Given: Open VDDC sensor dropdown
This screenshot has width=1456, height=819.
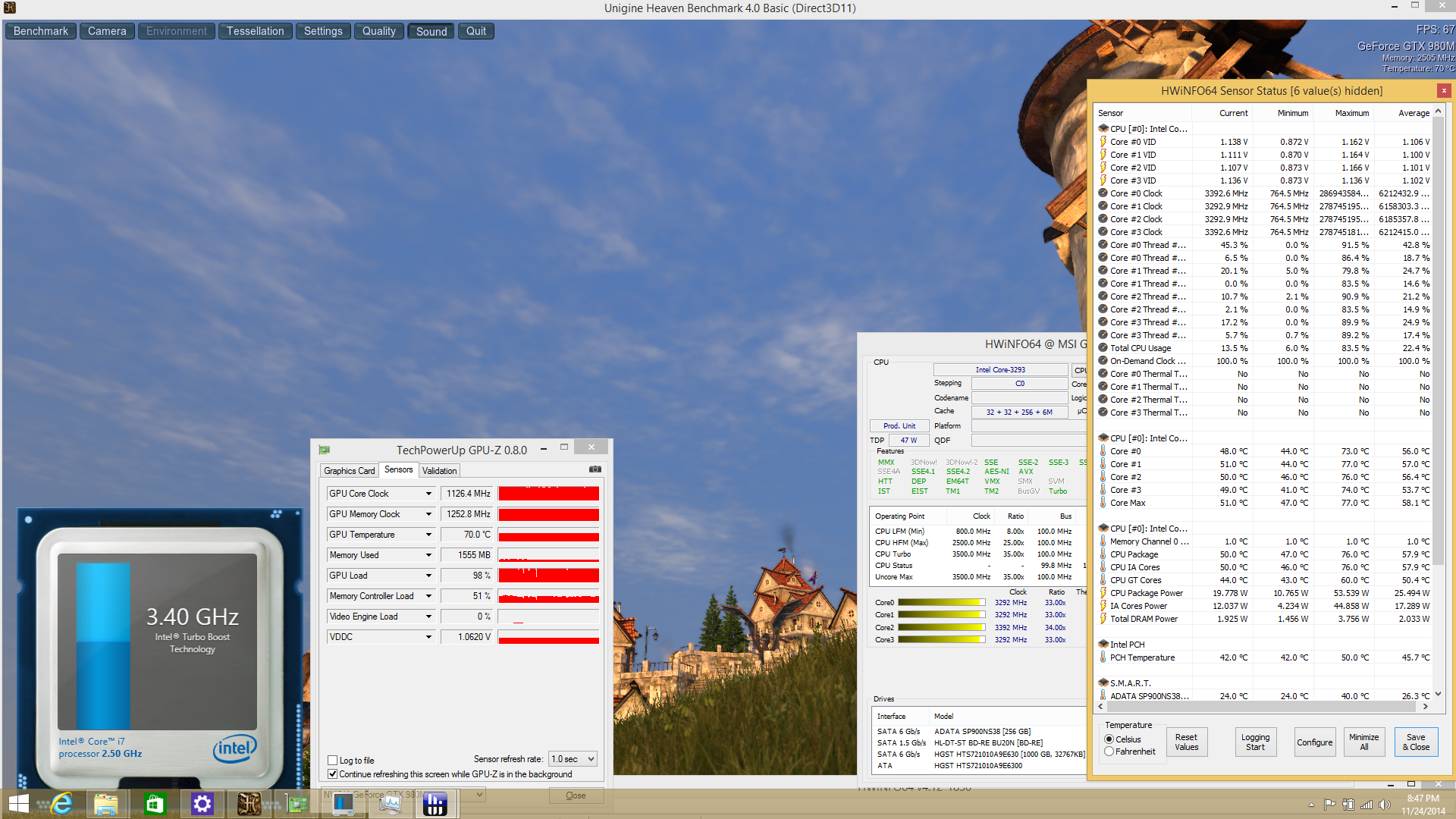Looking at the screenshot, I should coord(428,637).
